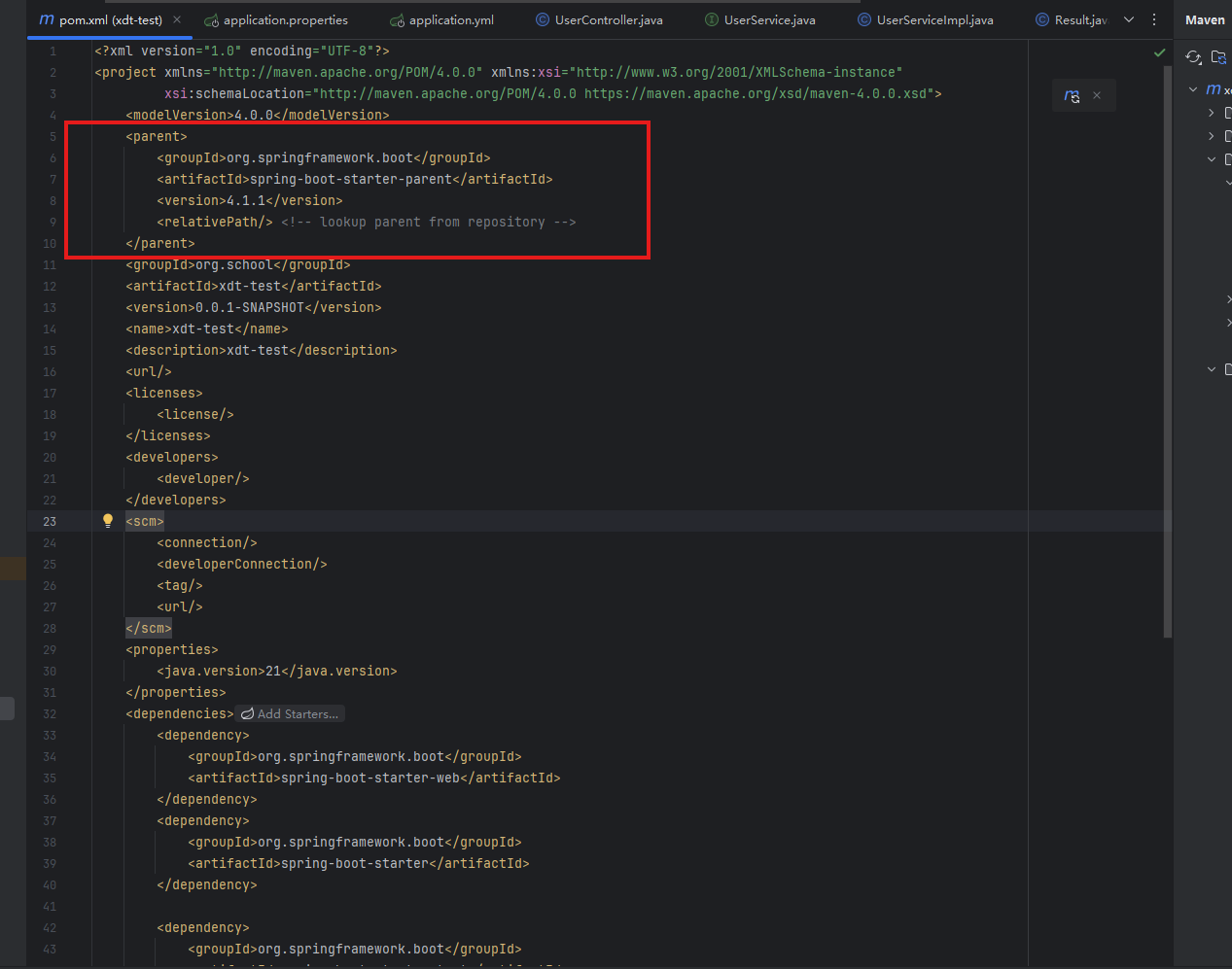The height and width of the screenshot is (969, 1232).
Task: Click spring-boot-starter-web artifactId text
Action: pos(370,778)
